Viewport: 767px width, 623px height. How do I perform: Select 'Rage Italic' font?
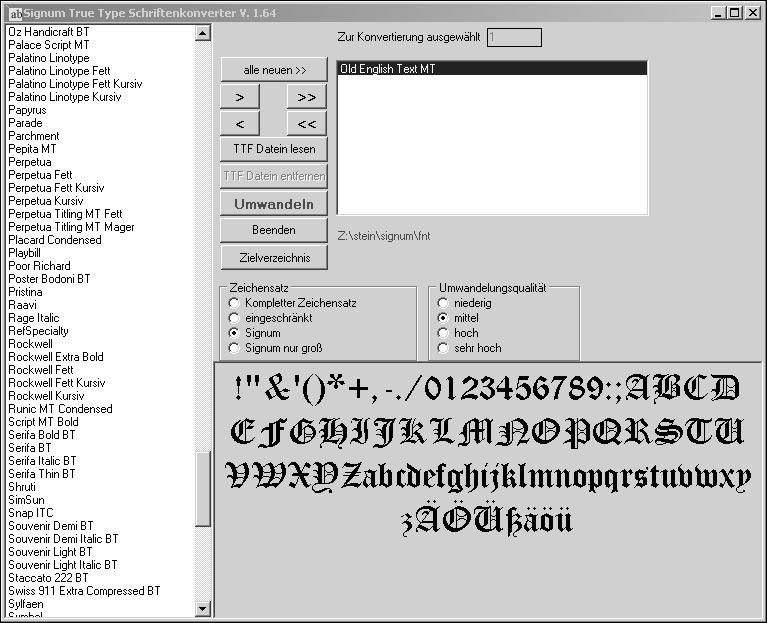click(x=34, y=318)
